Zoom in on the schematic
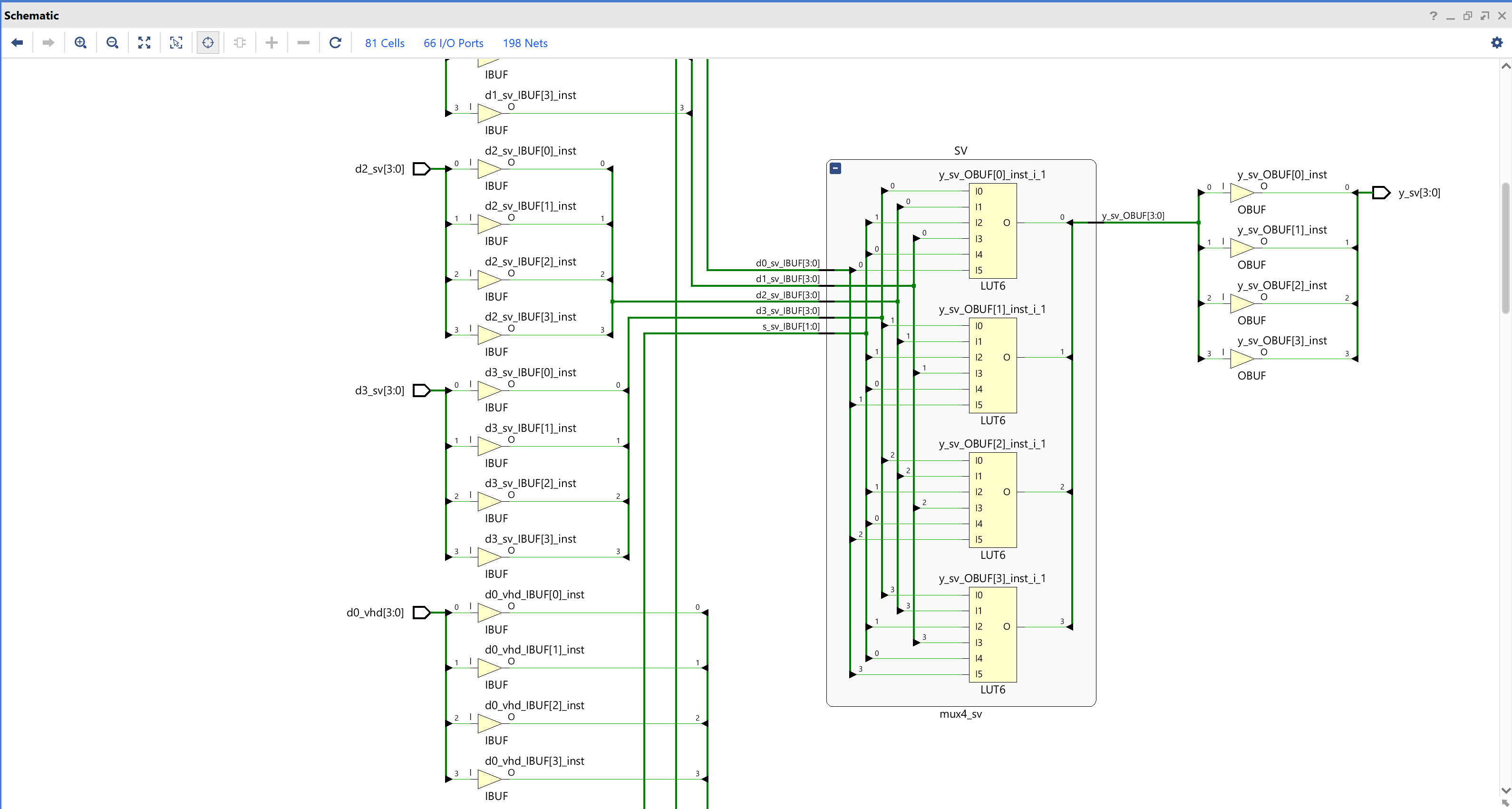The image size is (1512, 809). click(x=80, y=42)
